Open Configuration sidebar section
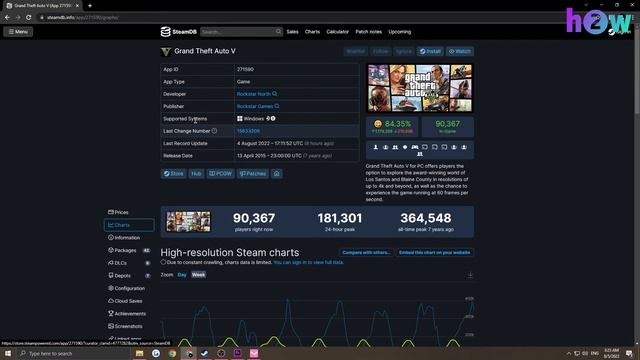 point(129,288)
